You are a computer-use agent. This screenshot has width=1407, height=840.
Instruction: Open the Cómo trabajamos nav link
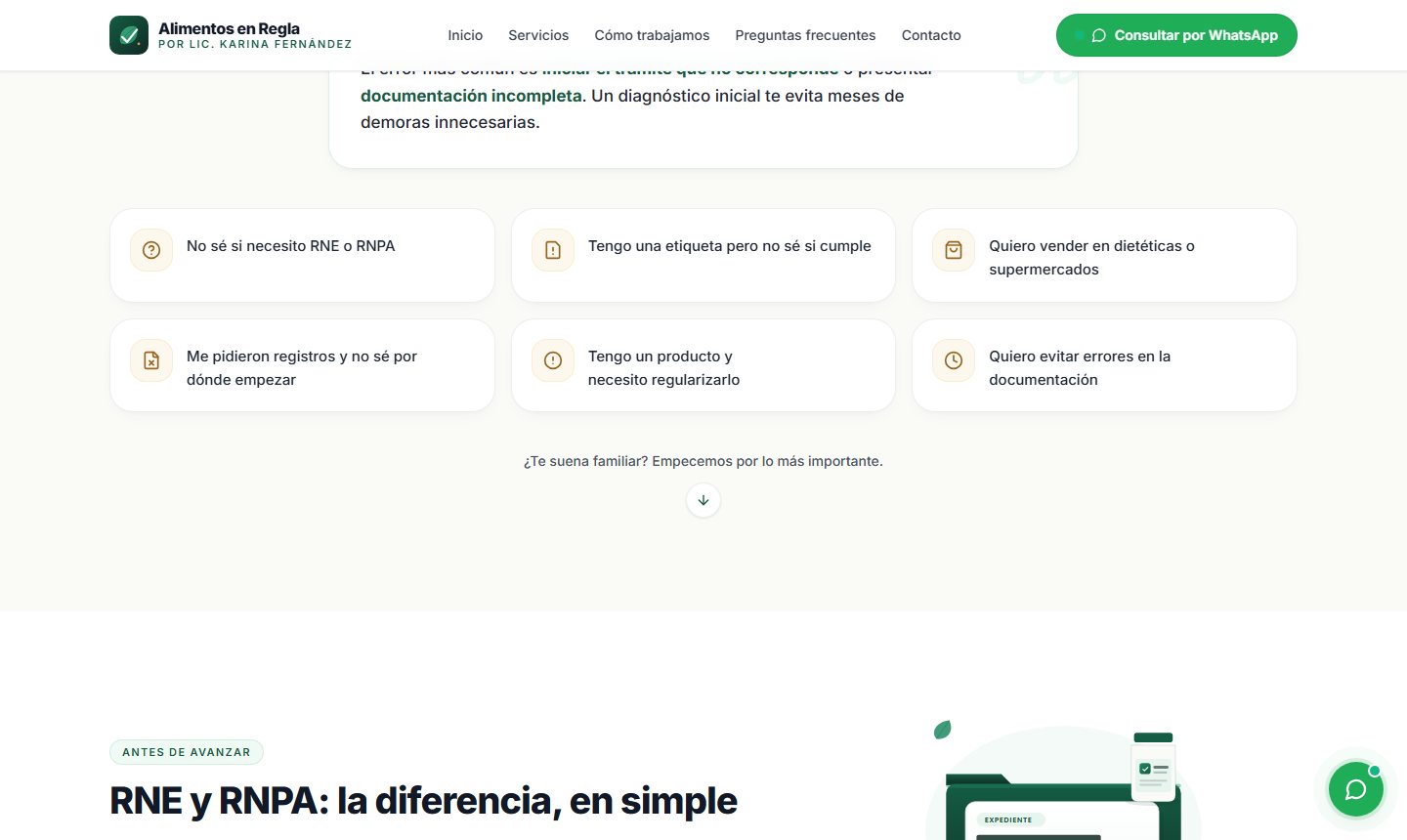(652, 35)
